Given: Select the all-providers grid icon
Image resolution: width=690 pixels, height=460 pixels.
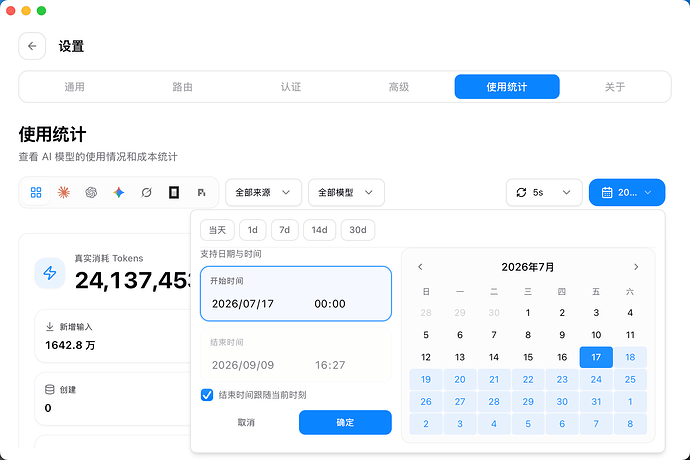Looking at the screenshot, I should pyautogui.click(x=36, y=192).
